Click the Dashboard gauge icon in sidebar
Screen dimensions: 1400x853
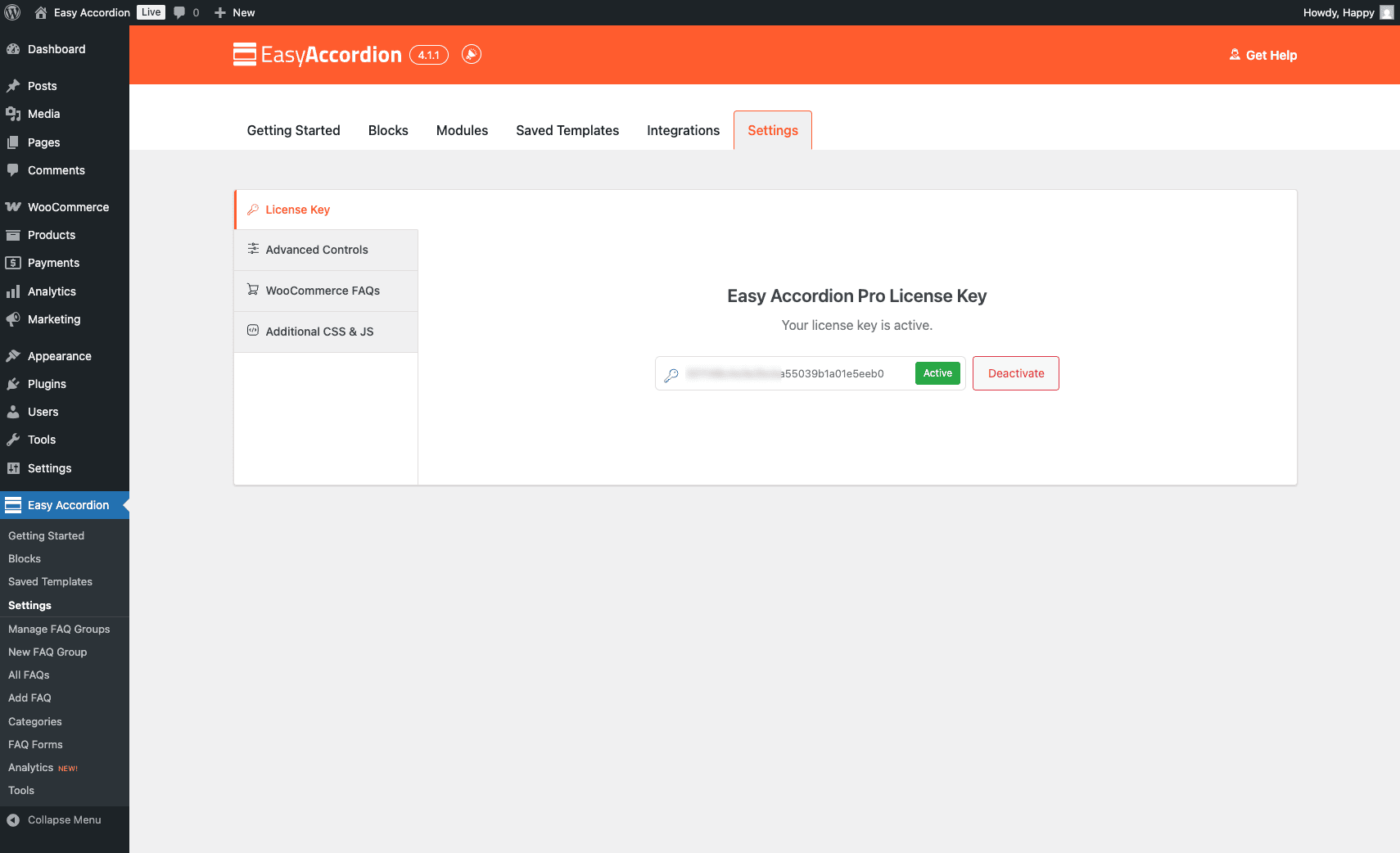coord(13,49)
